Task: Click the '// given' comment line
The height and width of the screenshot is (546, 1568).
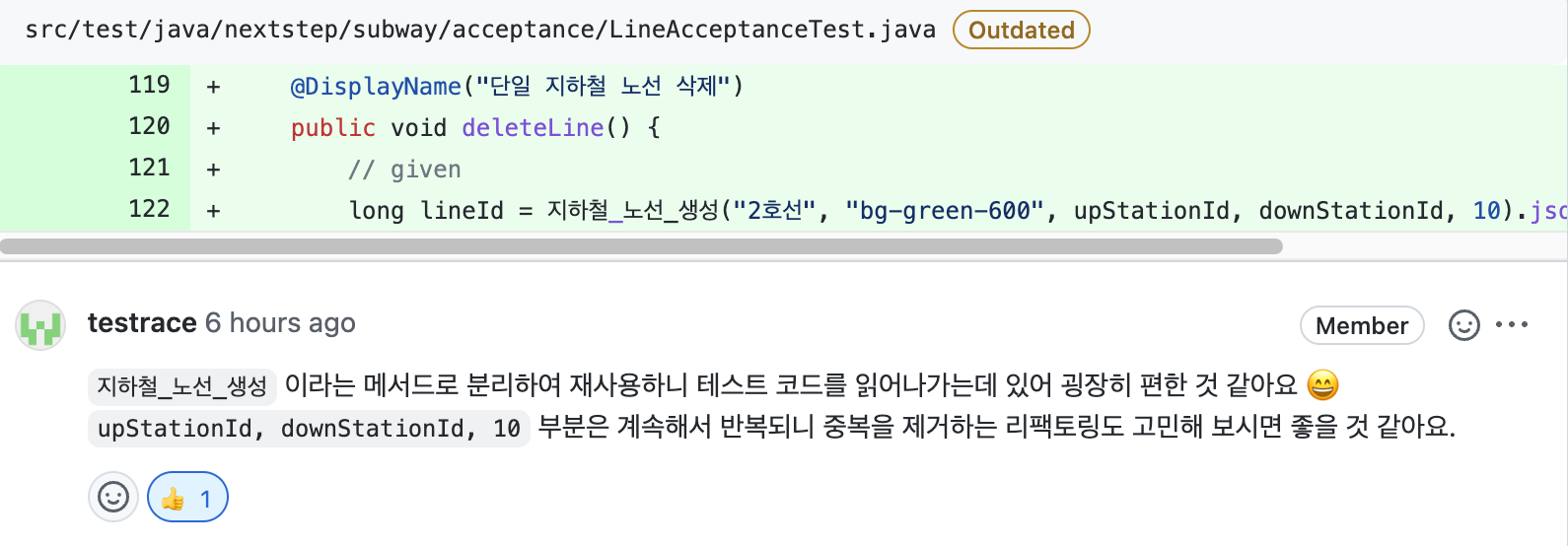Action: 404,170
